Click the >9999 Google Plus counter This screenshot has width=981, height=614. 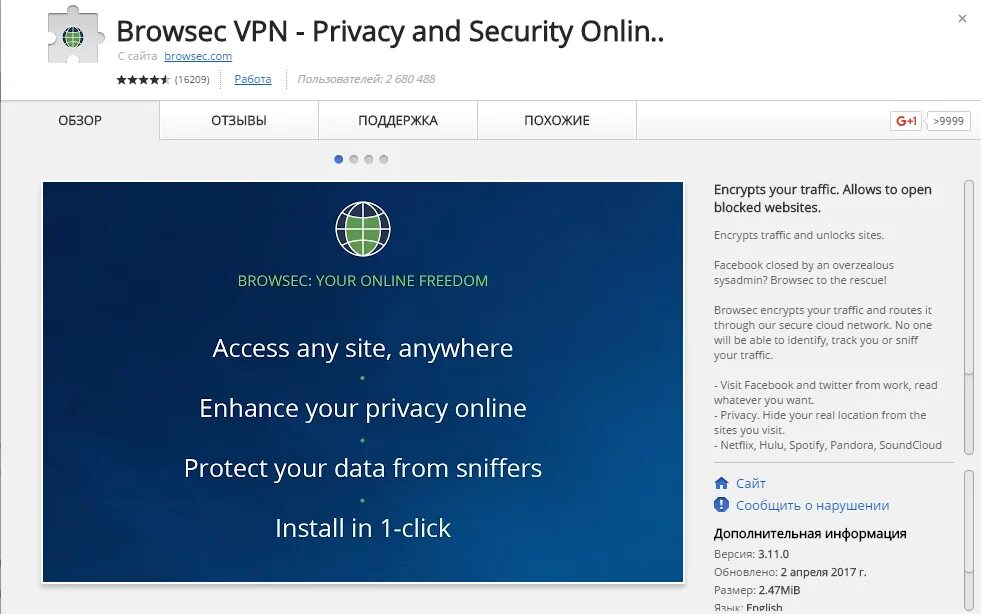click(x=948, y=121)
